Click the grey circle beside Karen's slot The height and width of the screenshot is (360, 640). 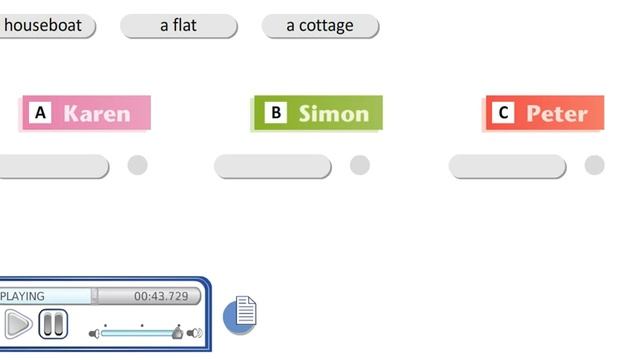(138, 165)
